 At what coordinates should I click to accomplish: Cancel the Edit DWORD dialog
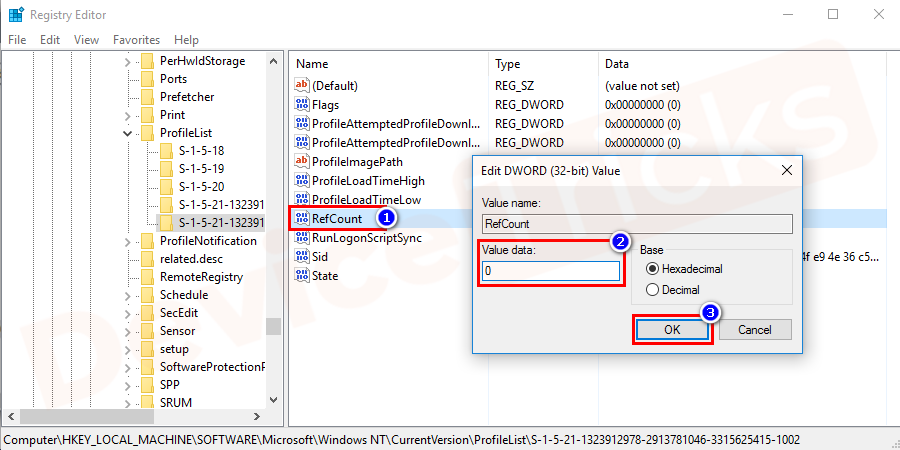pos(755,329)
